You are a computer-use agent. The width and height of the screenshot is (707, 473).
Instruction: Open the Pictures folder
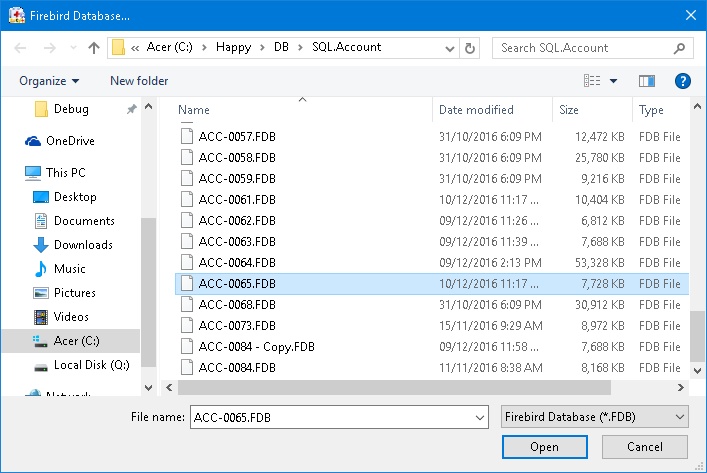click(x=64, y=293)
